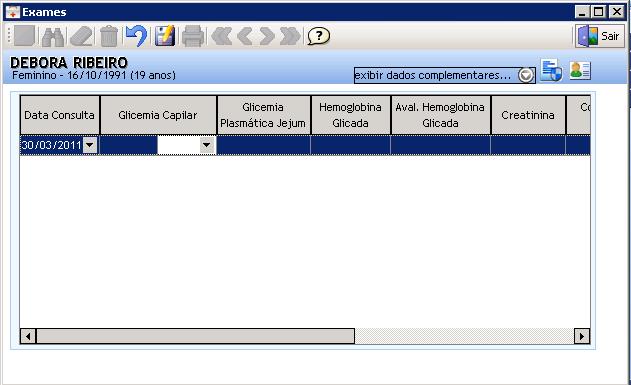This screenshot has height=385, width=631.
Task: Go to previous record left arrow
Action: pyautogui.click(x=245, y=36)
